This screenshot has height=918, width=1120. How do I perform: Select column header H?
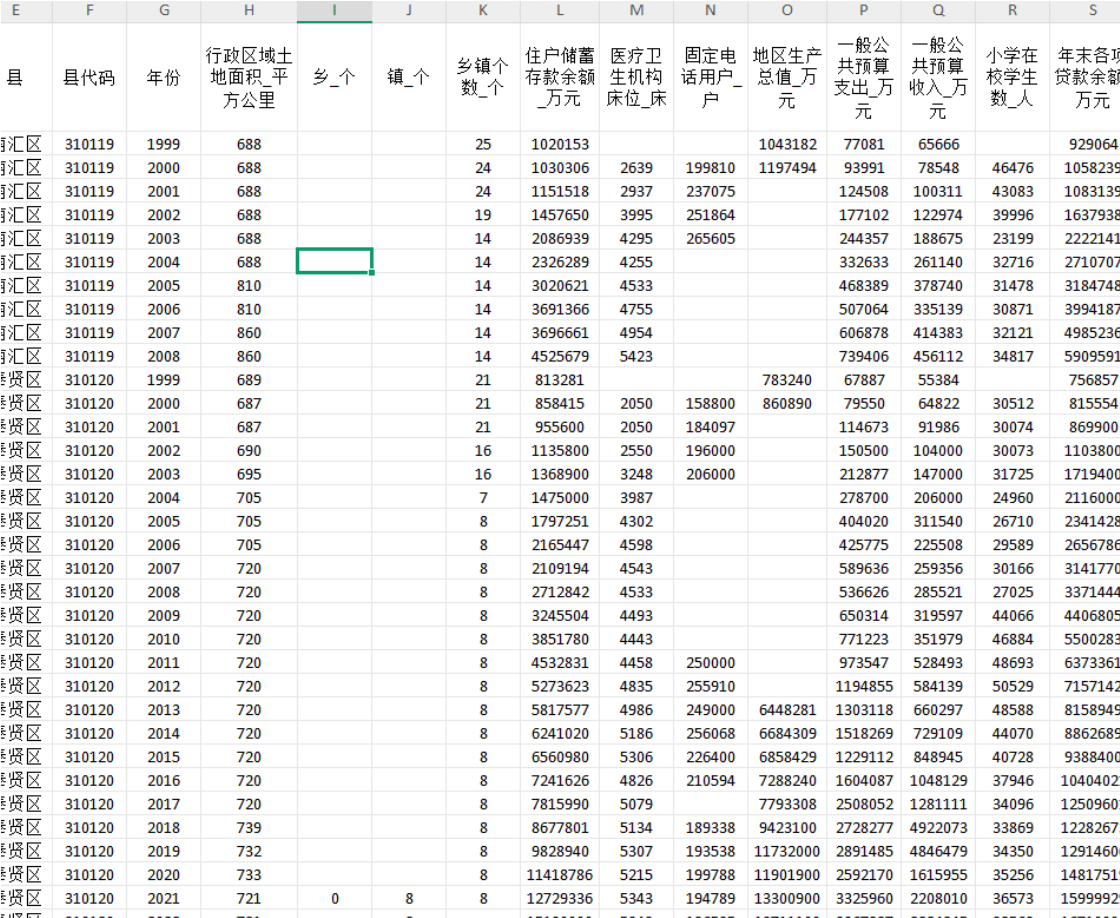pos(249,11)
